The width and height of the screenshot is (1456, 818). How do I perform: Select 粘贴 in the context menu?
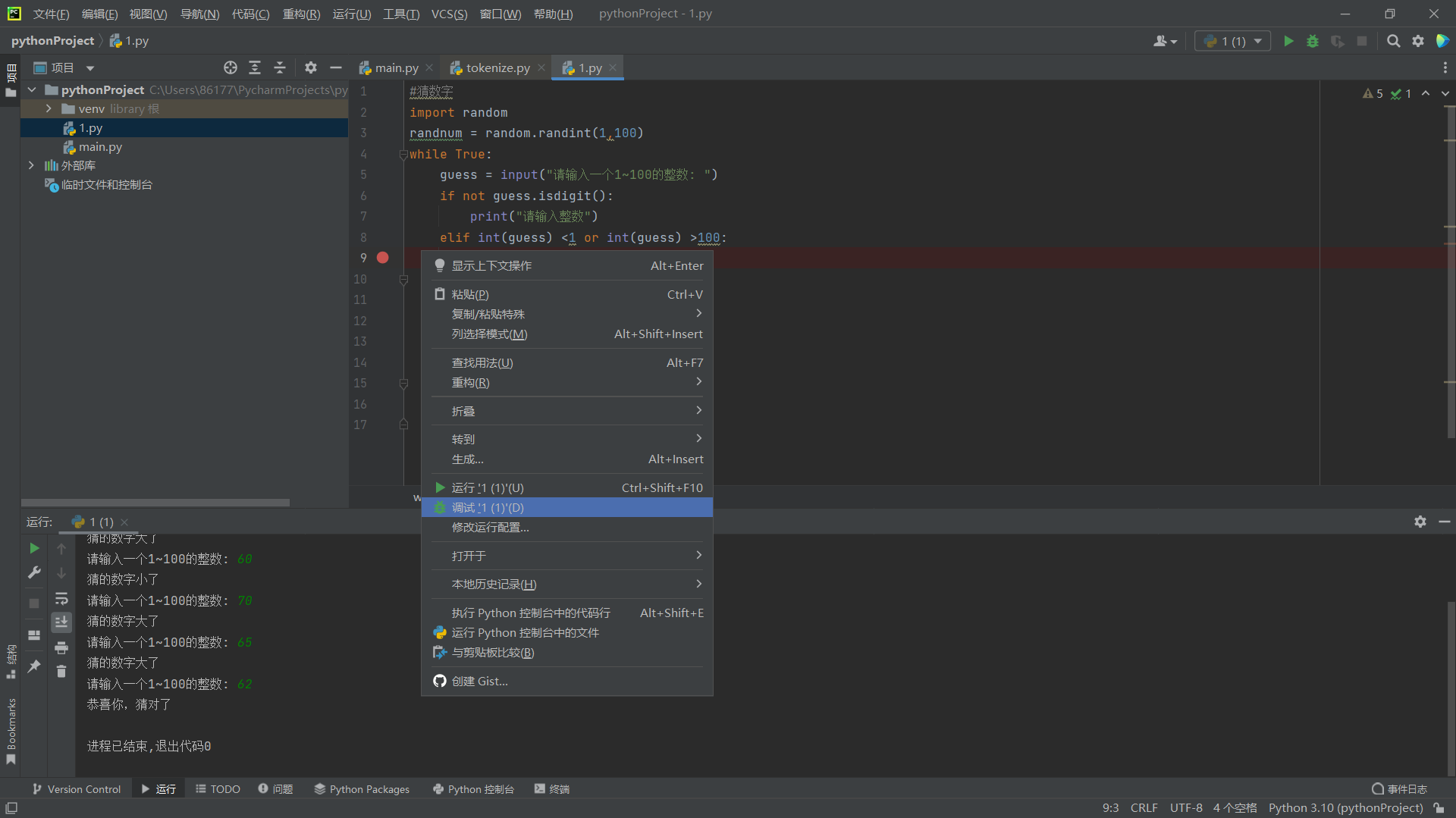pyautogui.click(x=567, y=294)
